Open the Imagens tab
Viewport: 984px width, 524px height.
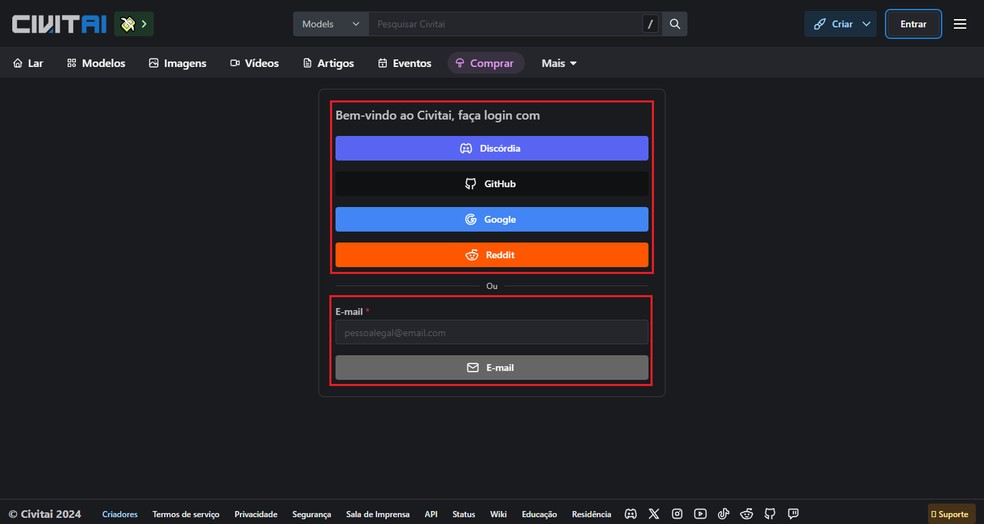coord(178,63)
